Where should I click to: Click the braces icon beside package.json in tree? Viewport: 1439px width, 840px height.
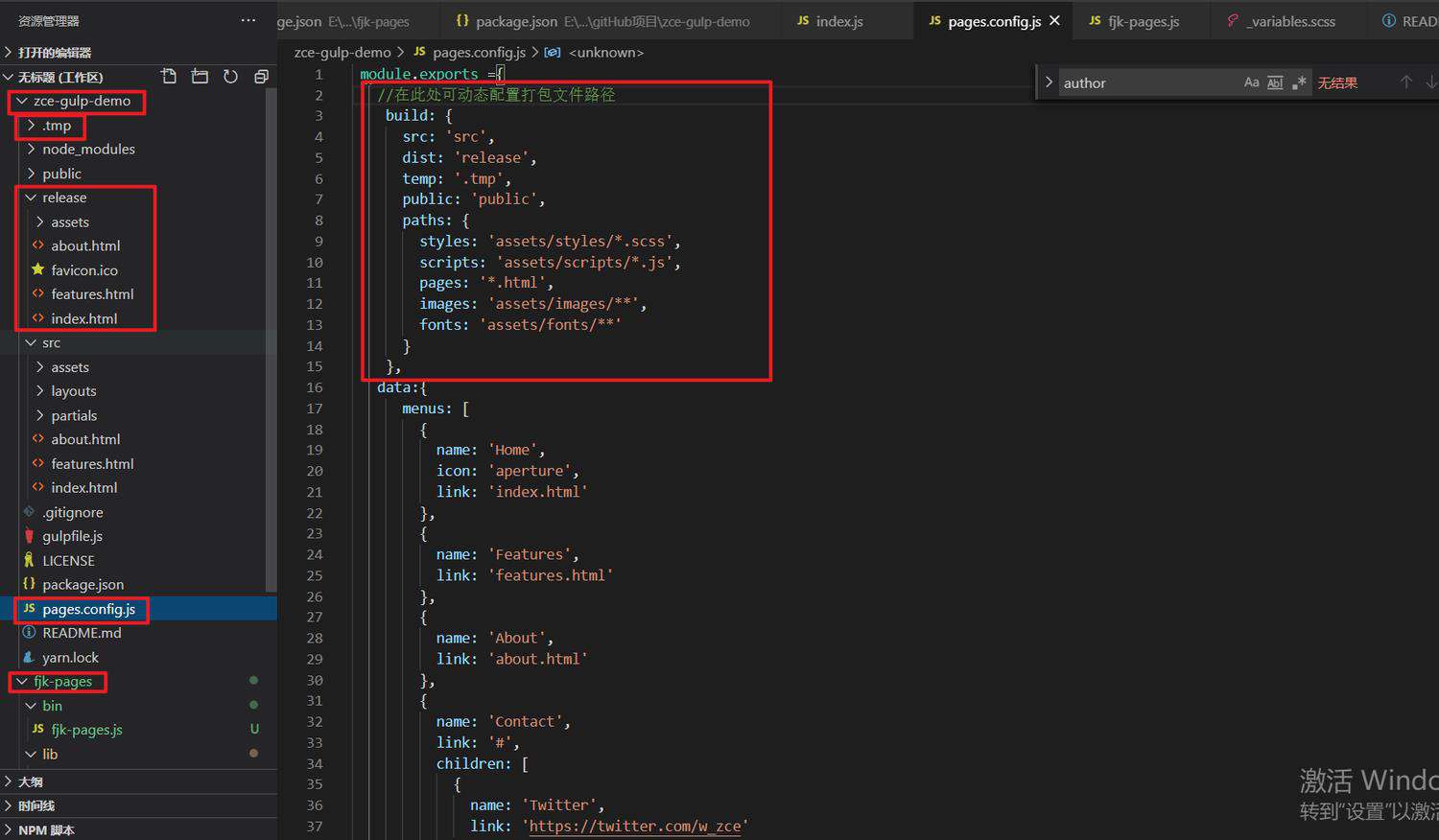[29, 584]
